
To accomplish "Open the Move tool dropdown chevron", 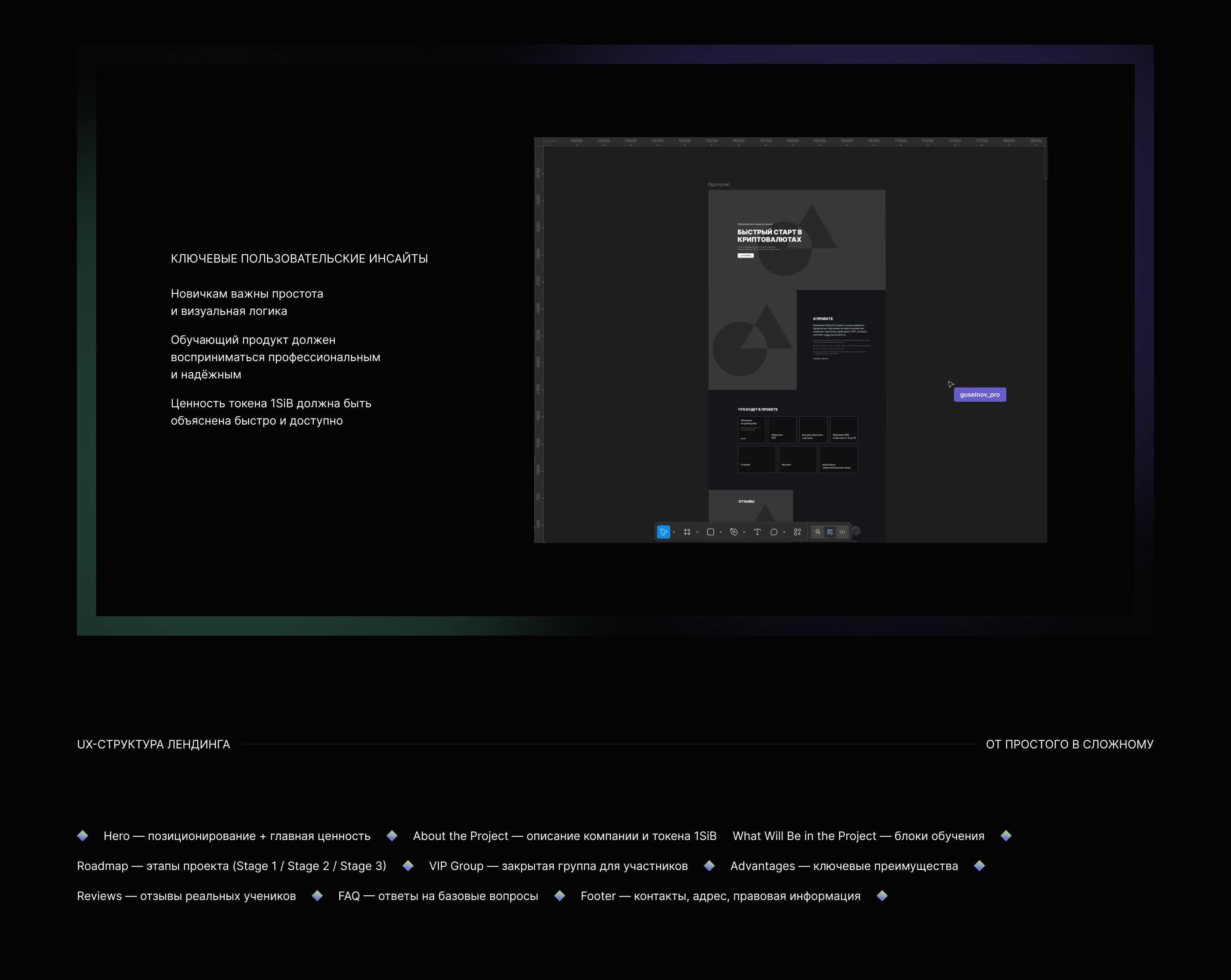I will (x=674, y=532).
